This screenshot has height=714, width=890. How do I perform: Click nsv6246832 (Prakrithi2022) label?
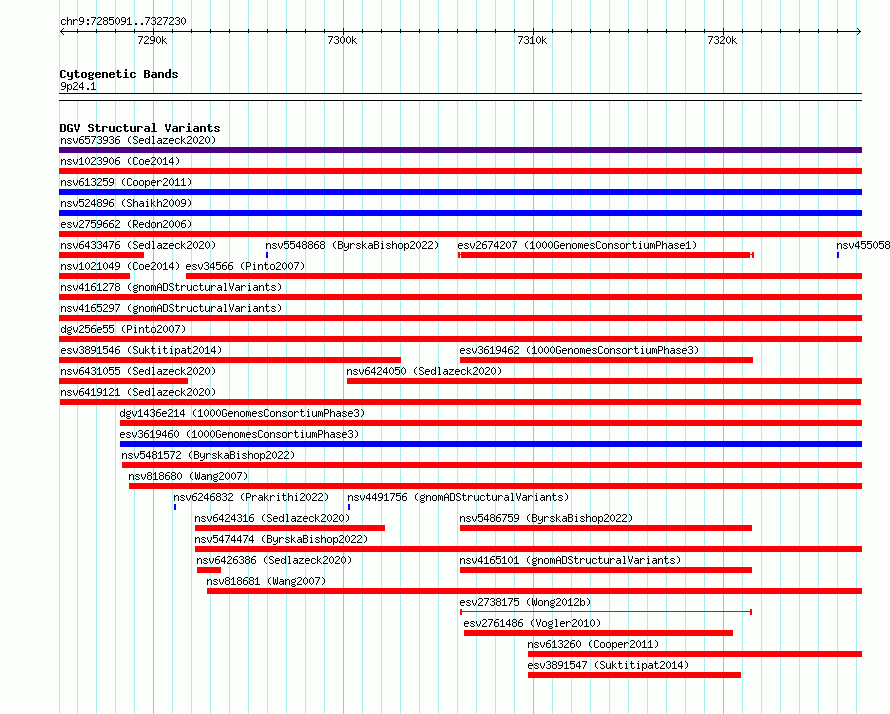(251, 497)
